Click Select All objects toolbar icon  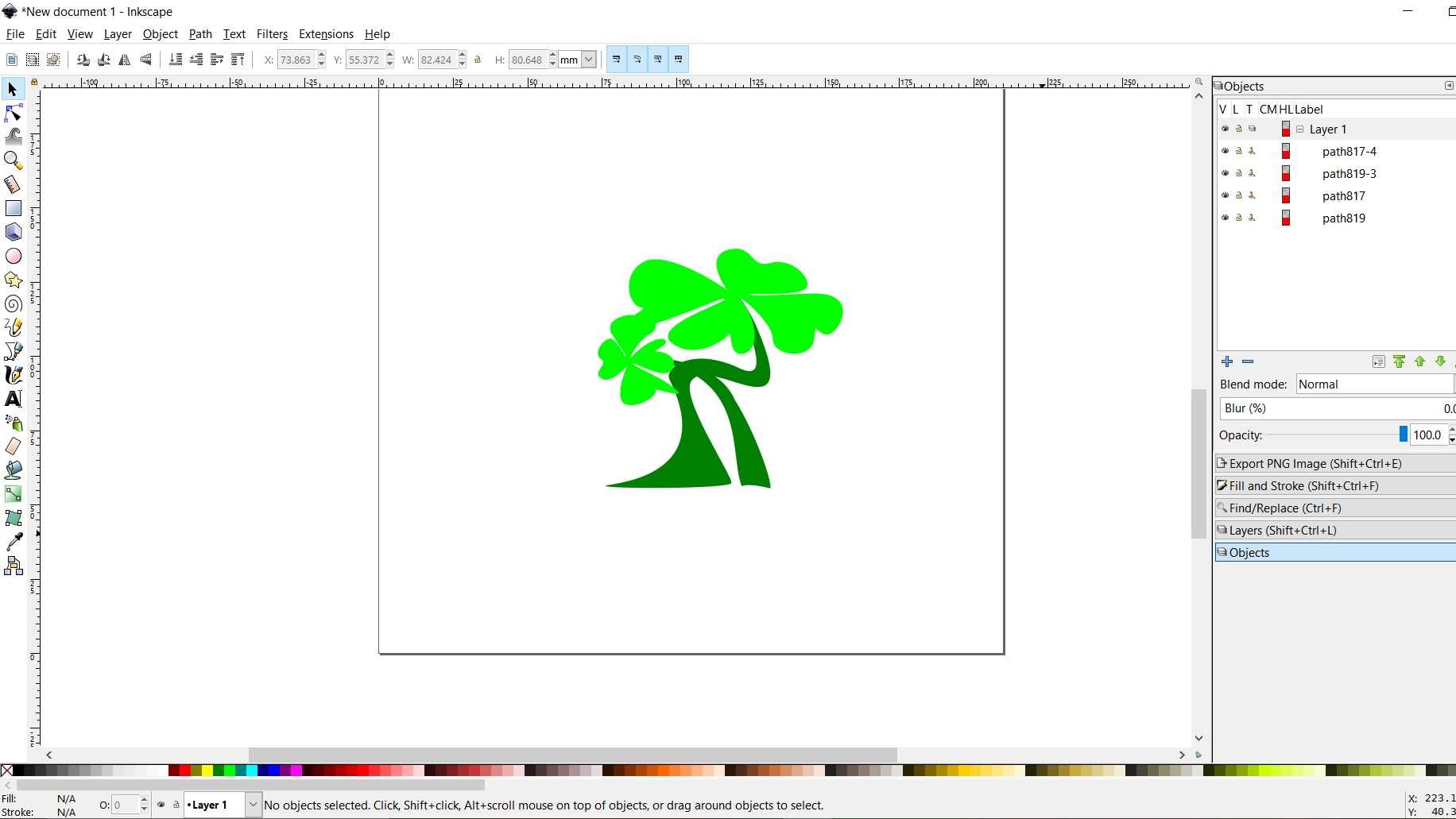(x=11, y=60)
